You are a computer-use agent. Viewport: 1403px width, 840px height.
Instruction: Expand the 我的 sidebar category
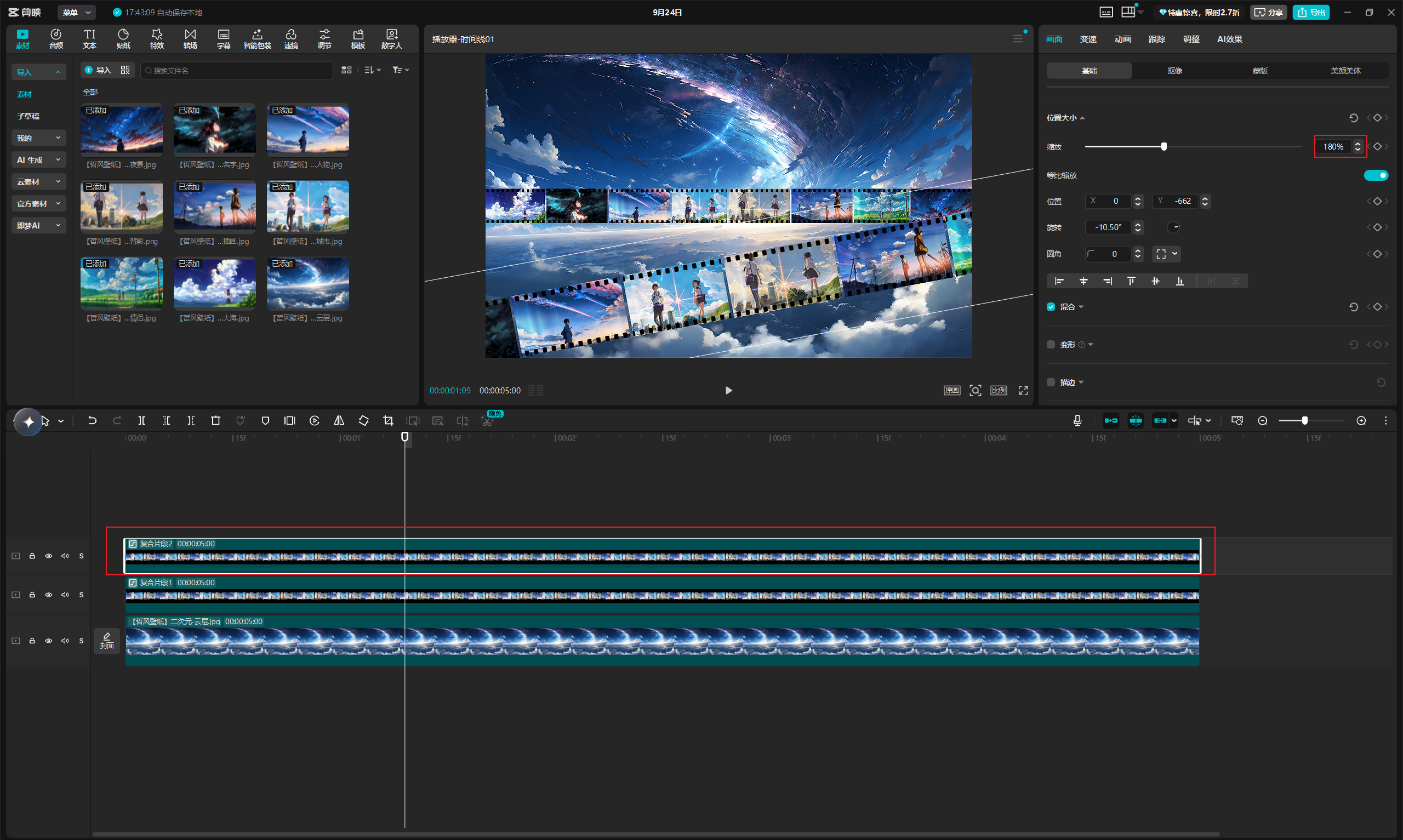[38, 138]
